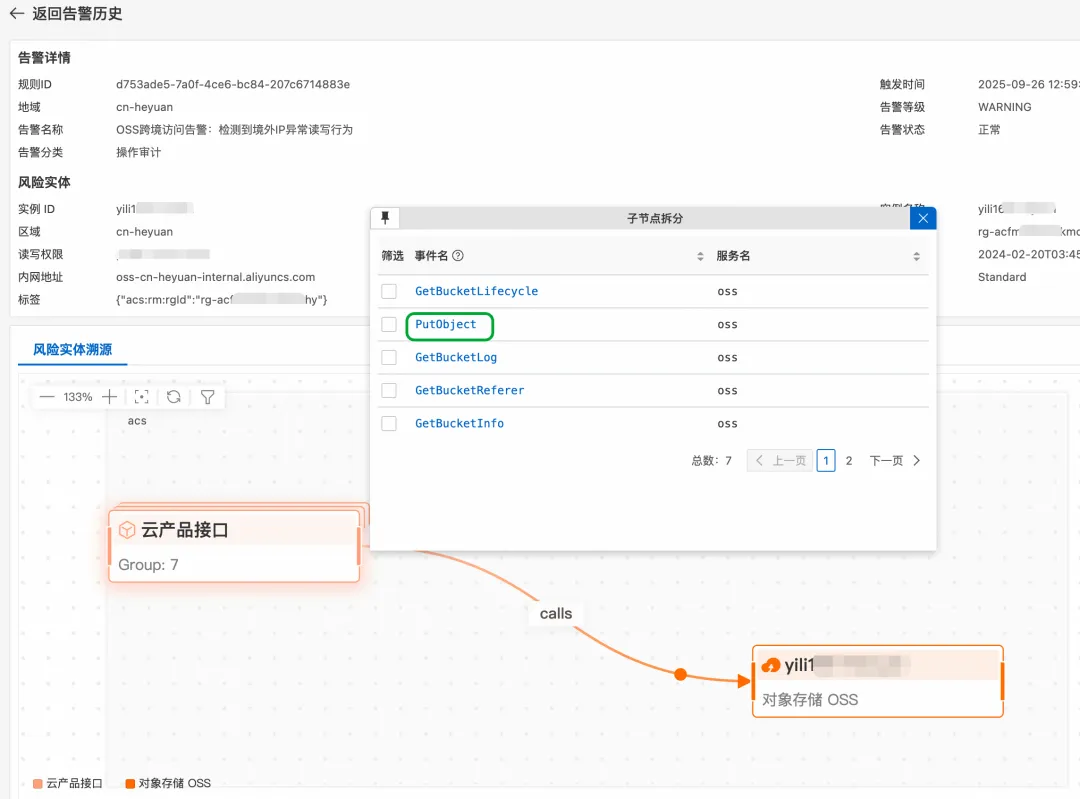
Task: Select page 1 in pagination
Action: tap(826, 461)
